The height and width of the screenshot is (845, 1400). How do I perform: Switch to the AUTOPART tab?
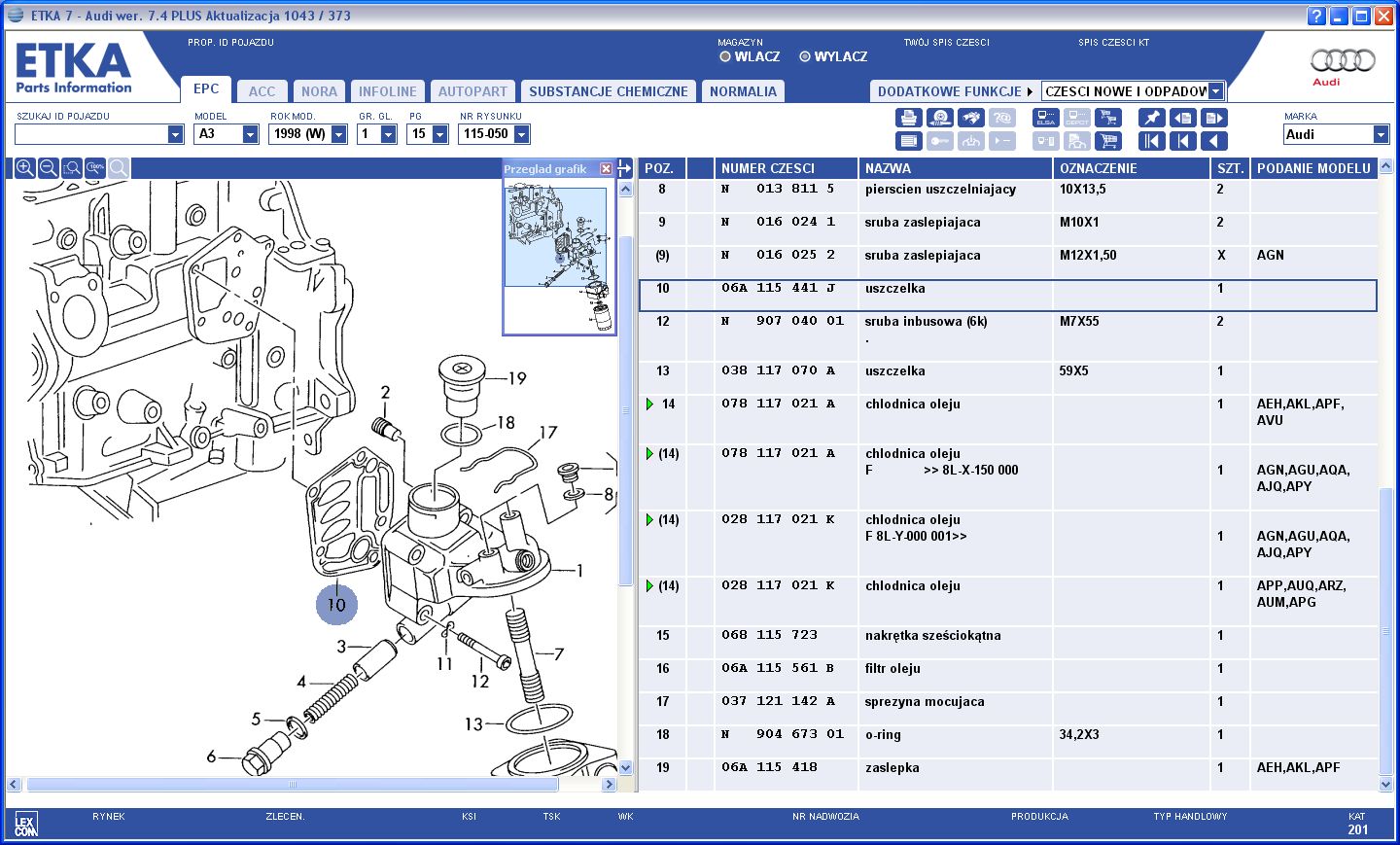point(472,91)
